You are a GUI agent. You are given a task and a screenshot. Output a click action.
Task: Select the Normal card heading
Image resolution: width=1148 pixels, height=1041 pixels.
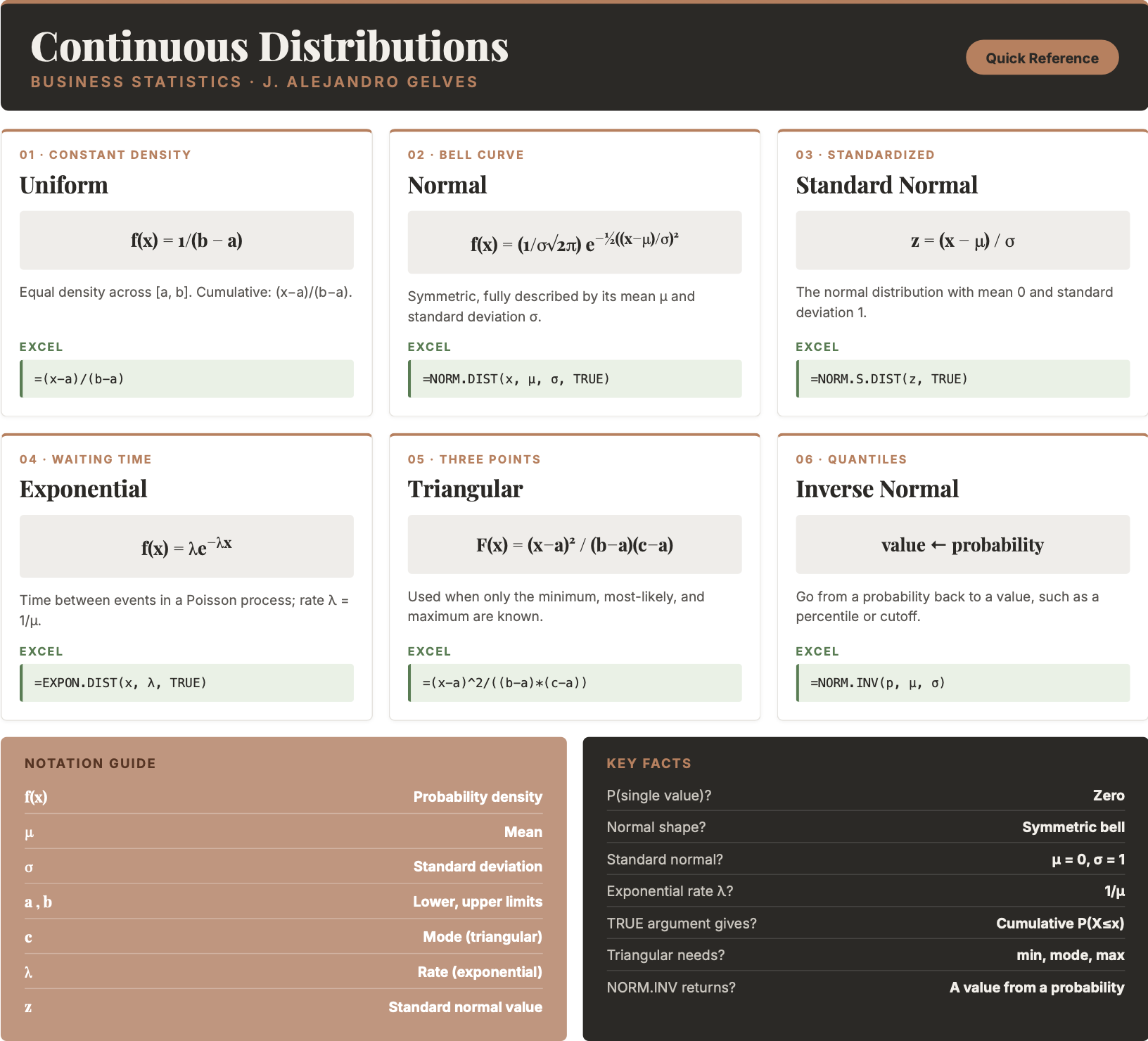pyautogui.click(x=447, y=185)
